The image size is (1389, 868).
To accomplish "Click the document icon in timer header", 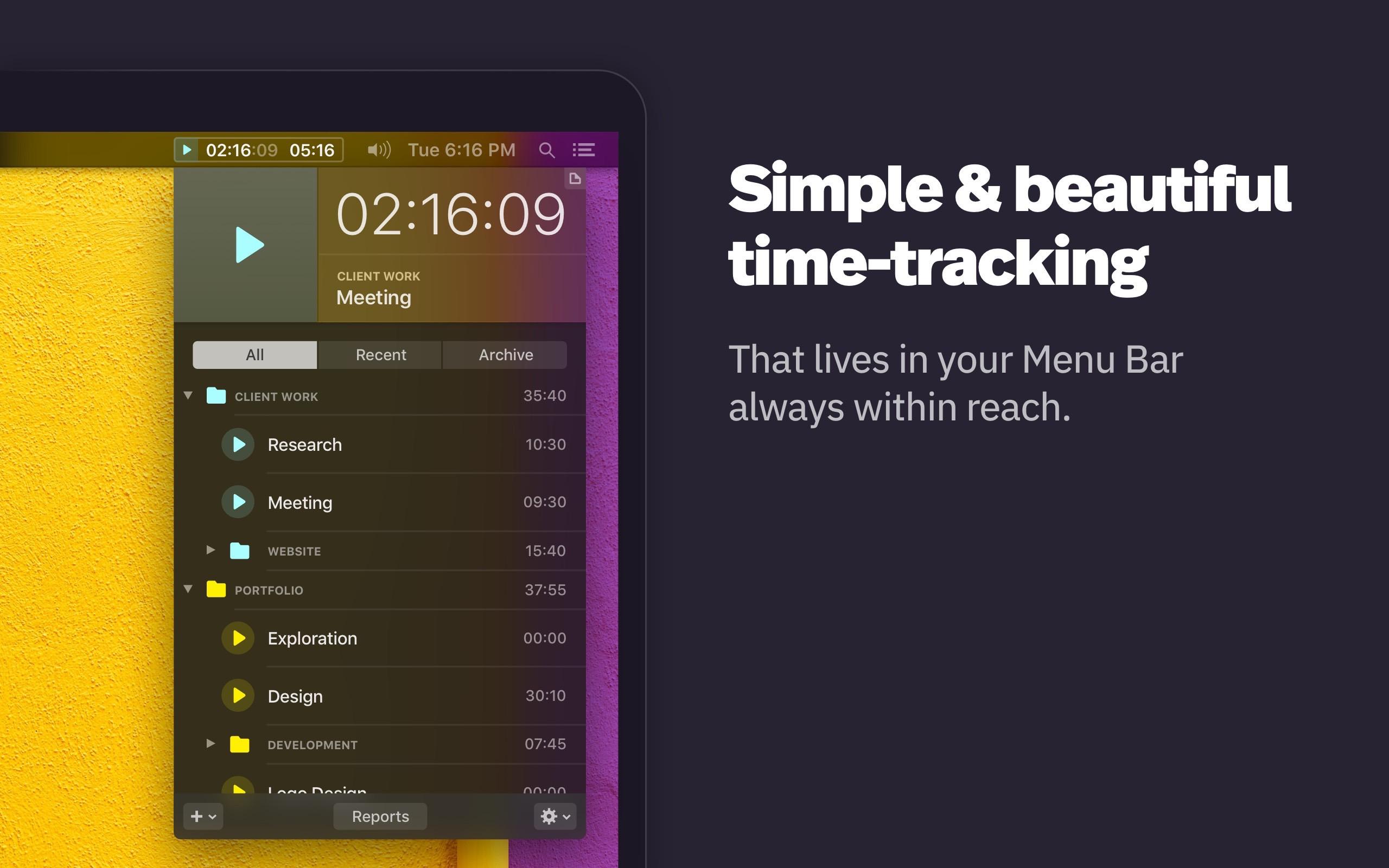I will (575, 178).
